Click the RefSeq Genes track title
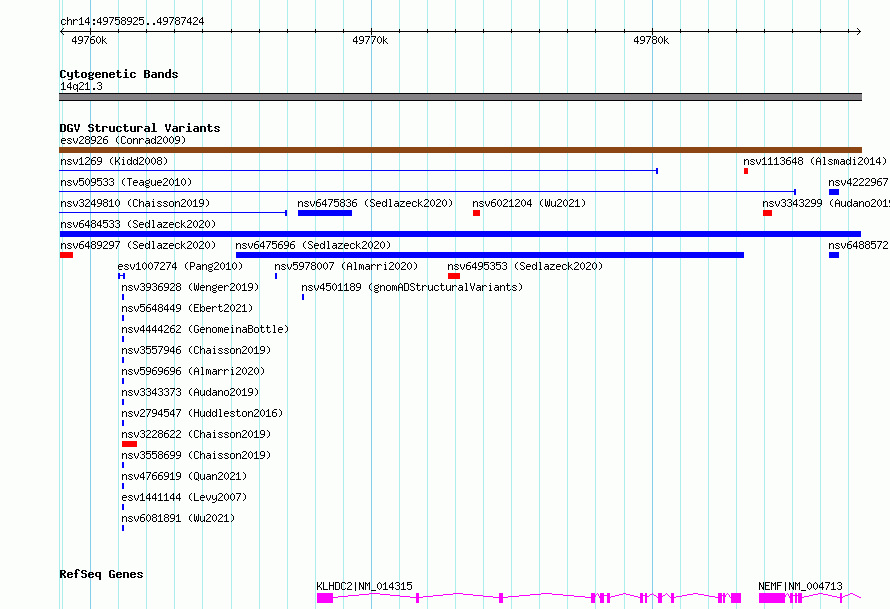Screen dimensions: 890x609 [x=101, y=574]
